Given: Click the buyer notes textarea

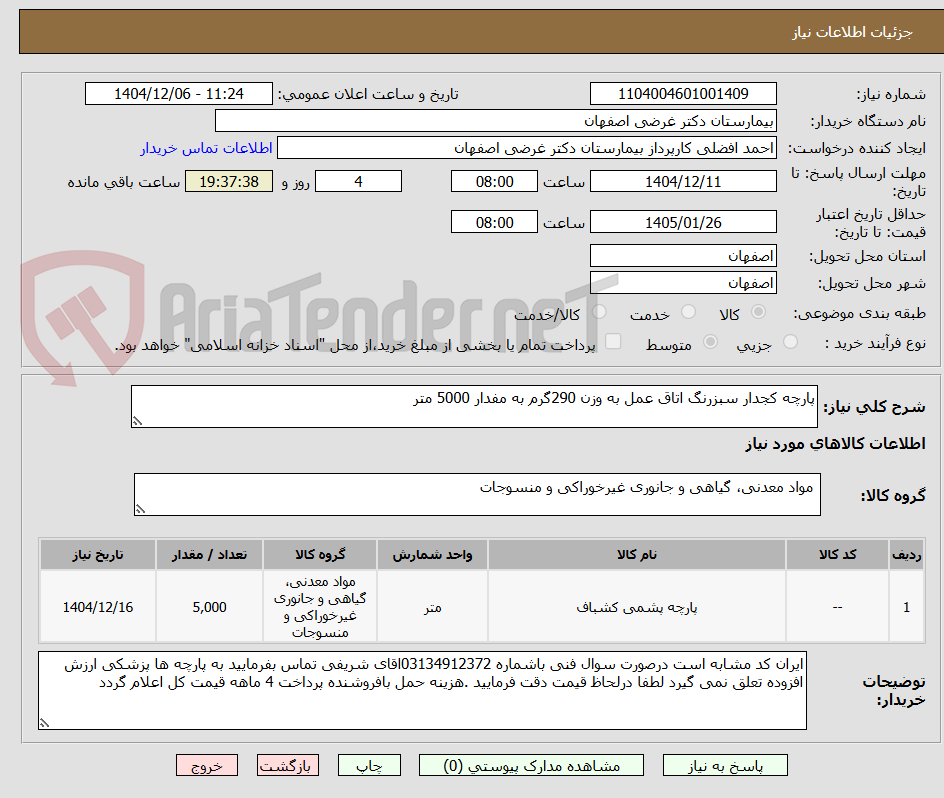Looking at the screenshot, I should 423,690.
